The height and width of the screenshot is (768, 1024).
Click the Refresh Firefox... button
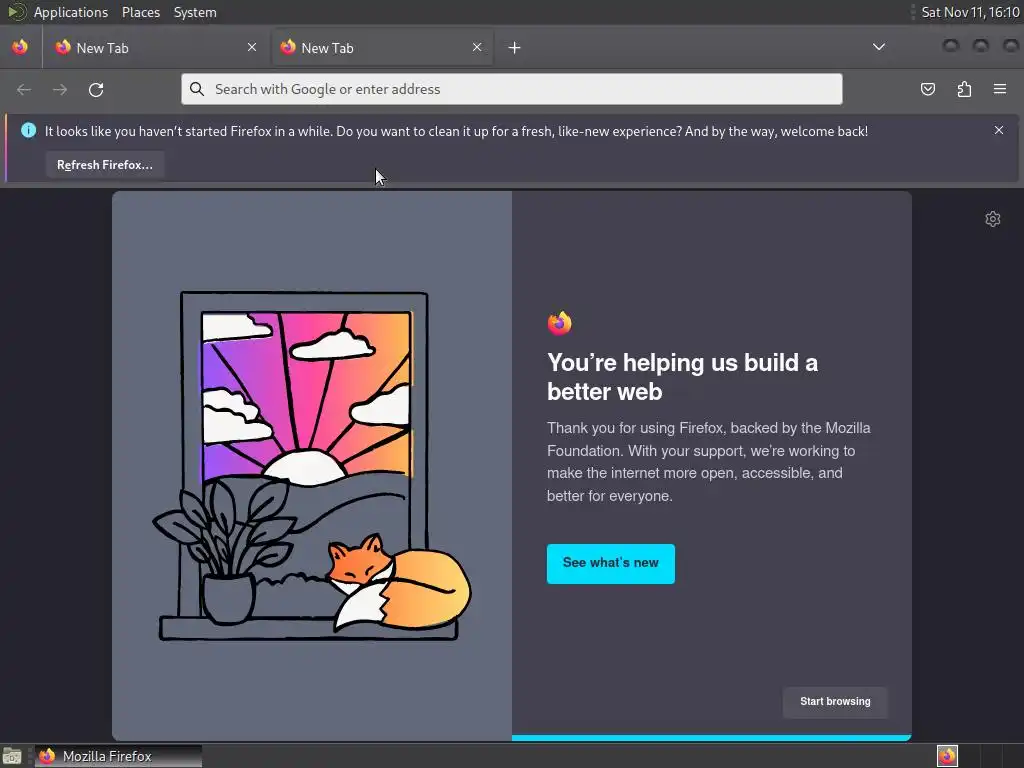(x=104, y=165)
